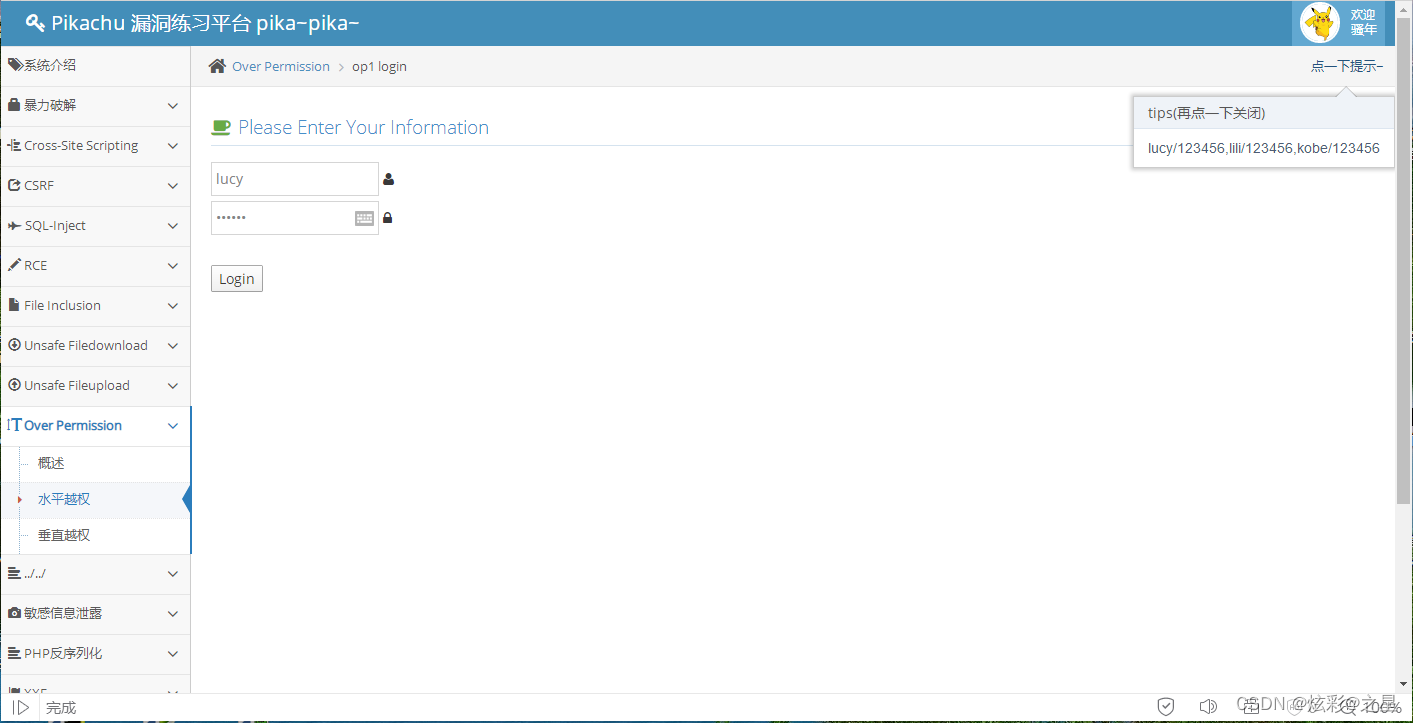Collapse Over Permission with its chevron
This screenshot has height=723, width=1413.
tap(173, 426)
